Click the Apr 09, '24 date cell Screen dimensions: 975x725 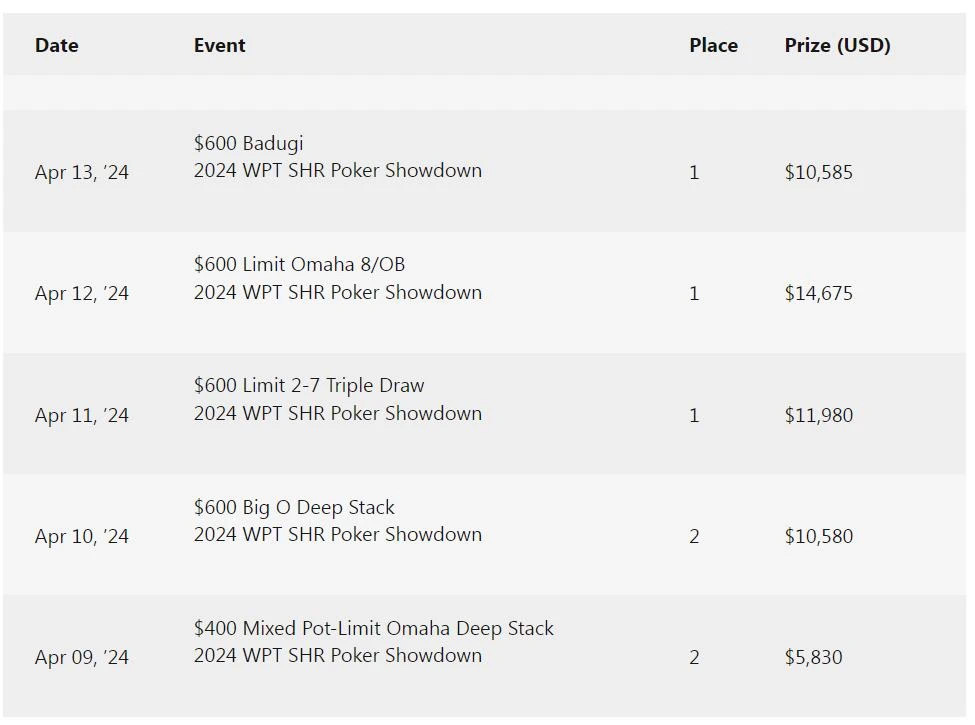coord(82,658)
